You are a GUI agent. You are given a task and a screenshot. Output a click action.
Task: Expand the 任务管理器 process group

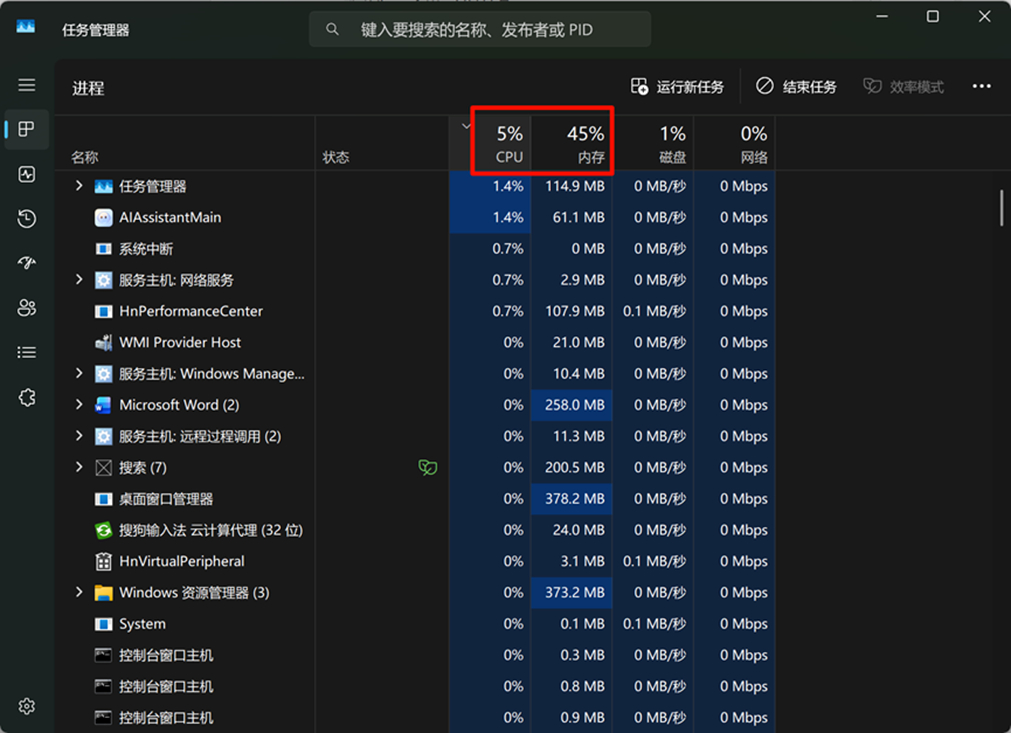(x=79, y=186)
